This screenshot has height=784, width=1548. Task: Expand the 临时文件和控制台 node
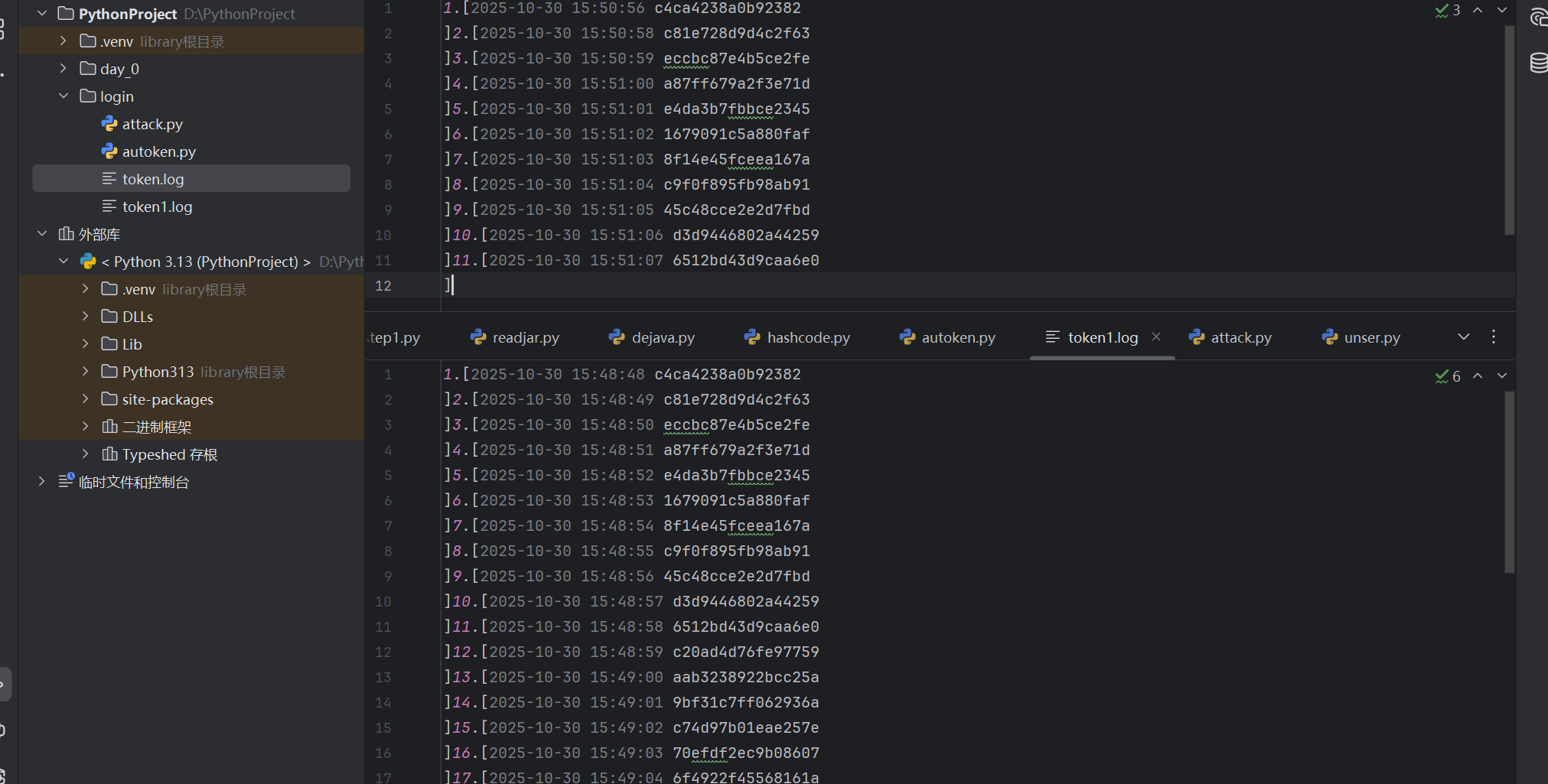click(x=42, y=482)
